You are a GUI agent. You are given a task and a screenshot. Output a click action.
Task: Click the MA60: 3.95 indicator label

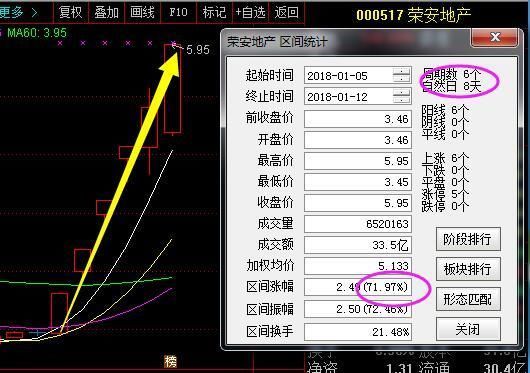coord(37,33)
